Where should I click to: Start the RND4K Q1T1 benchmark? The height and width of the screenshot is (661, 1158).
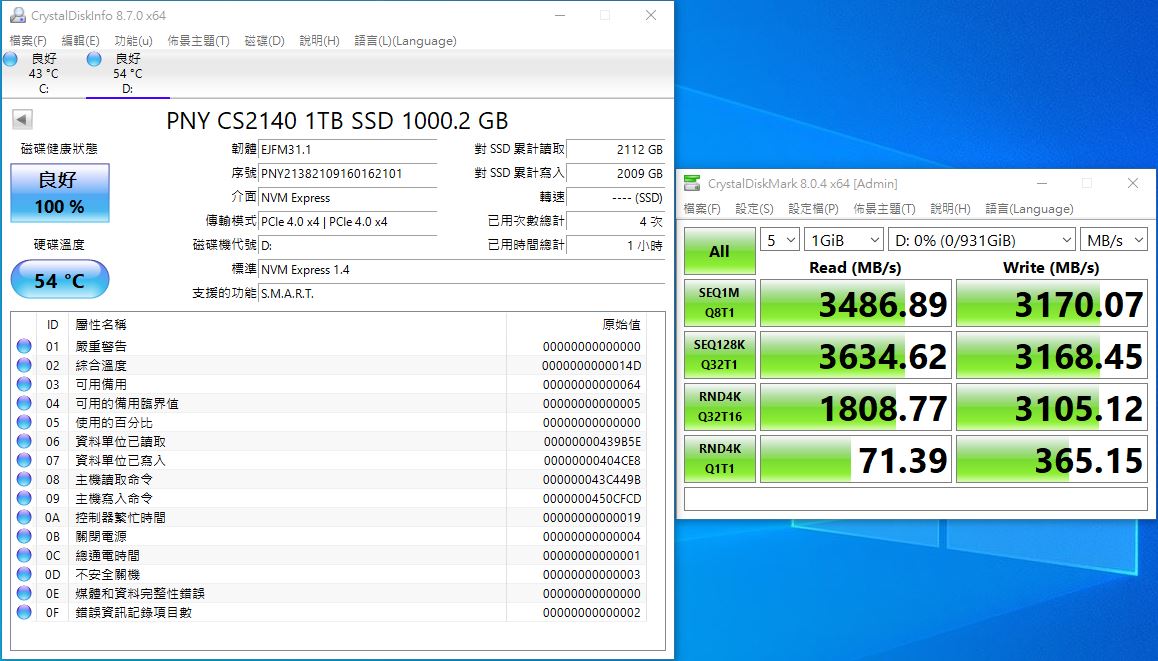tap(719, 458)
